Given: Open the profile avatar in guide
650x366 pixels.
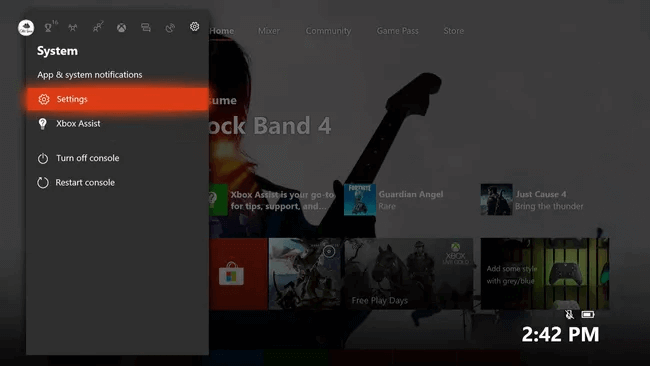Looking at the screenshot, I should [26, 28].
